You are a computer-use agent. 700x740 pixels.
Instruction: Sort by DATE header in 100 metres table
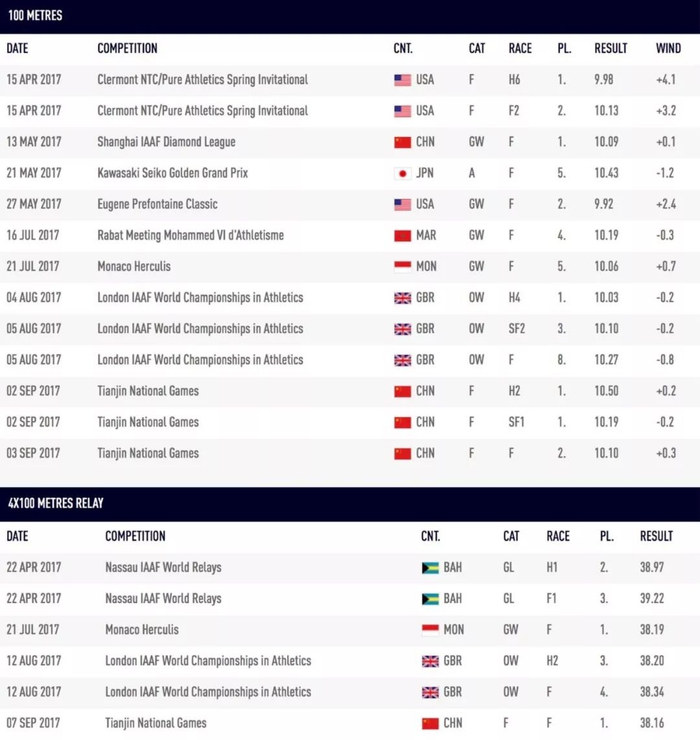tap(18, 48)
